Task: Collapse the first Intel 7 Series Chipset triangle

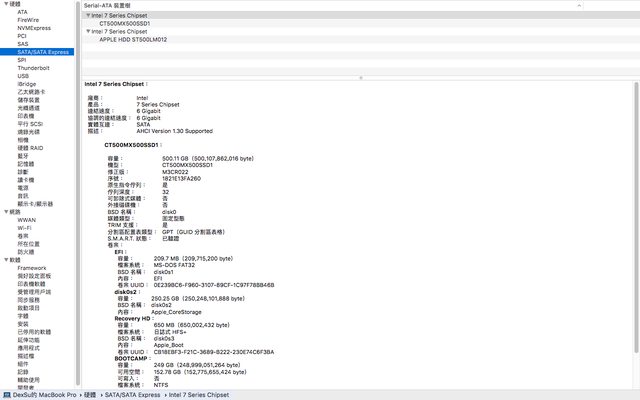Action: click(x=88, y=16)
